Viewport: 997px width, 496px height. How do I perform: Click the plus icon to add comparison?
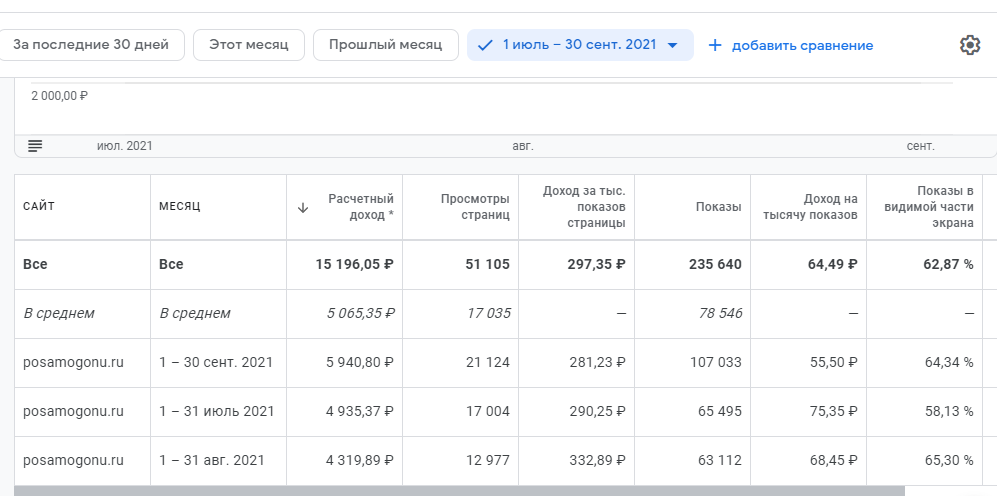[715, 45]
